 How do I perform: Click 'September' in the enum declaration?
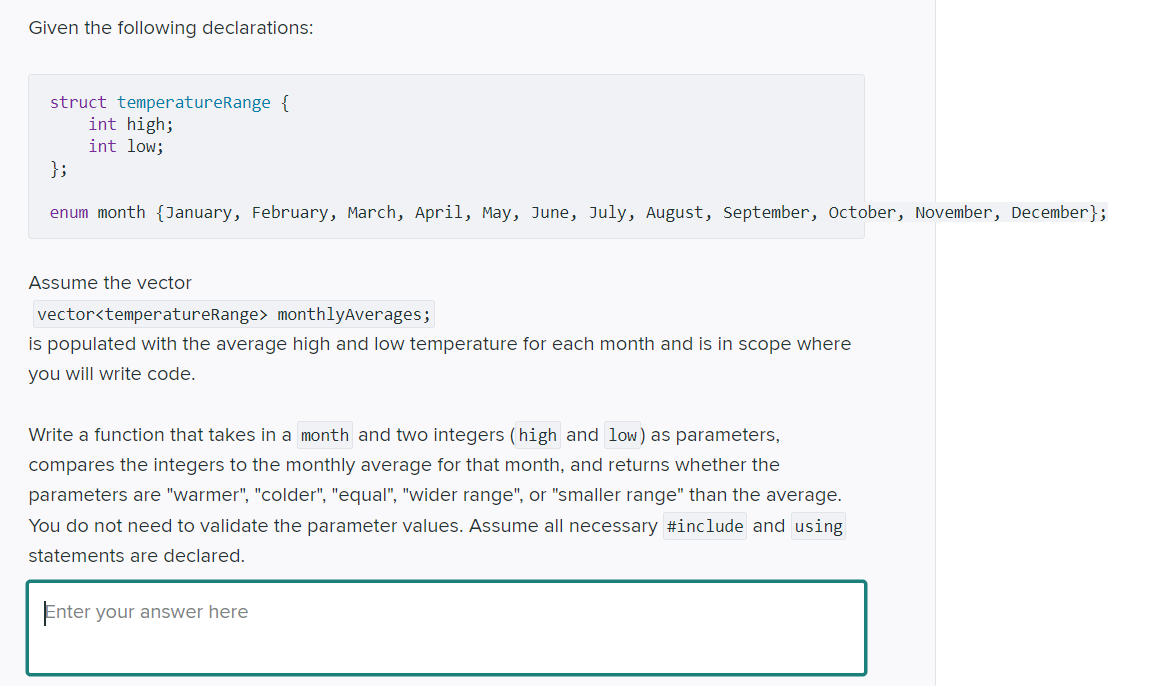click(765, 212)
